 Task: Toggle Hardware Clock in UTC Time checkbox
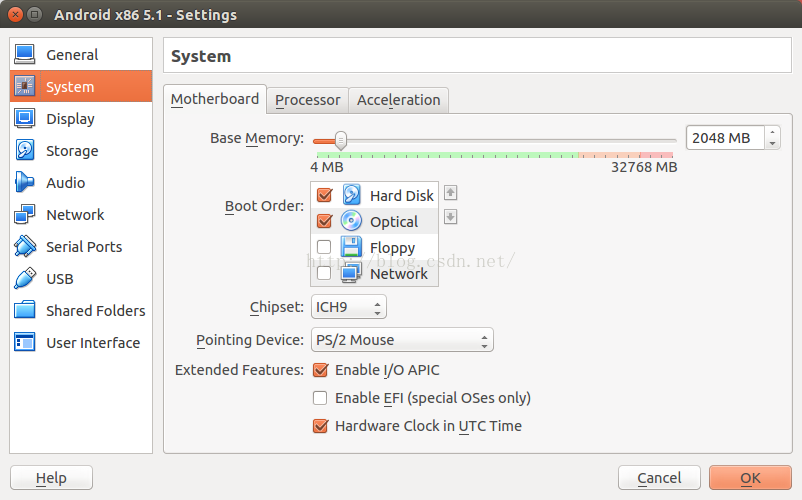320,426
